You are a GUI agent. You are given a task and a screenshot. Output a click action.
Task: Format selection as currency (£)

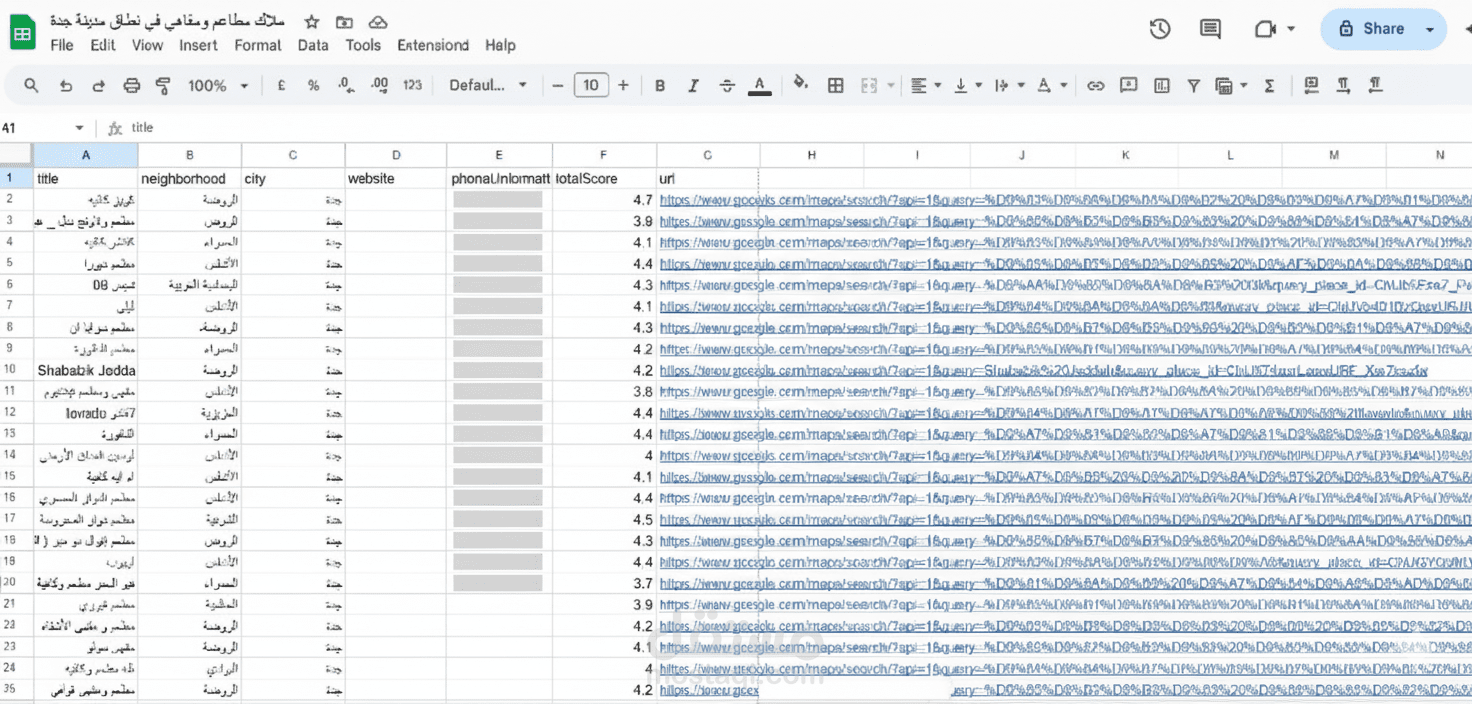[x=282, y=86]
